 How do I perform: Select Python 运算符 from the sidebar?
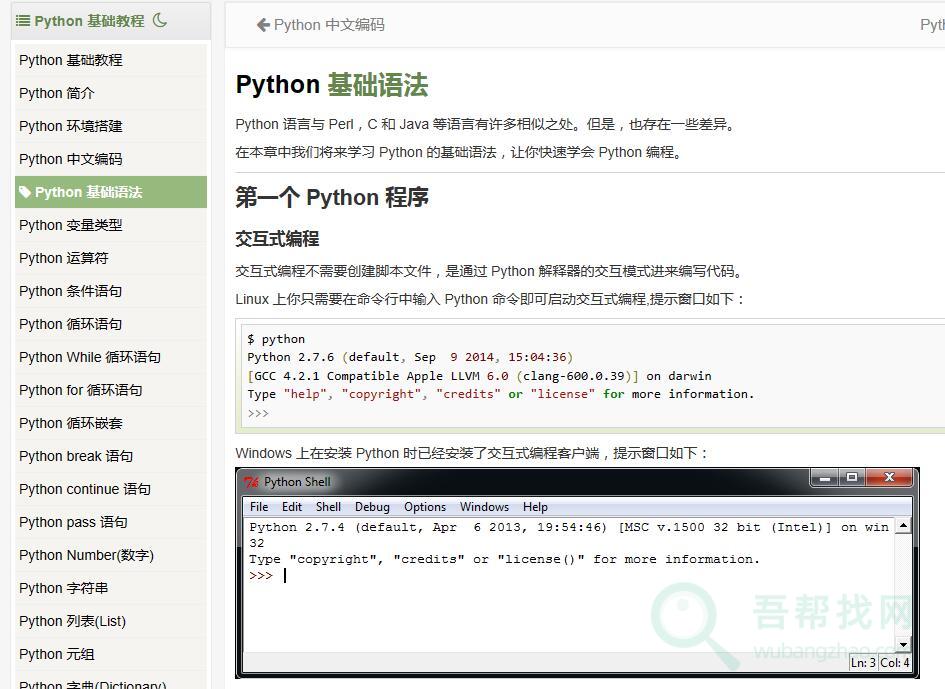click(63, 258)
